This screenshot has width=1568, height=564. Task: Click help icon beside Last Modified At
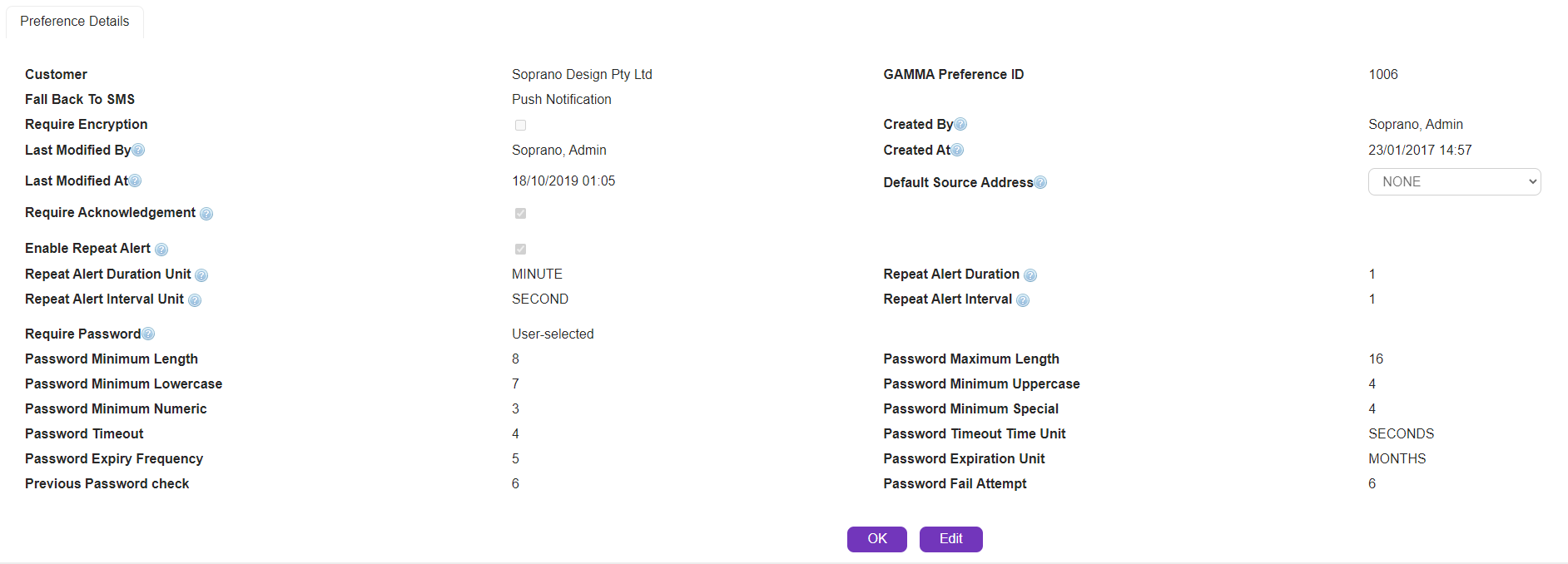136,181
